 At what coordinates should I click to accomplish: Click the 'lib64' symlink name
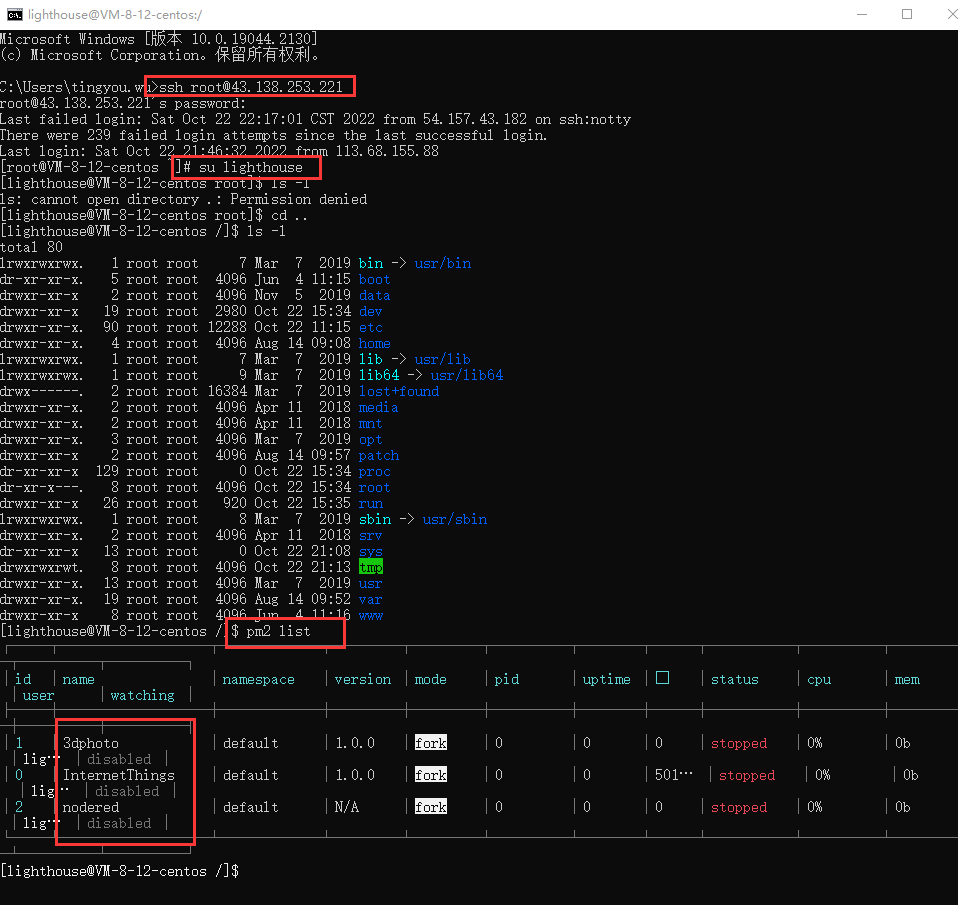[379, 375]
